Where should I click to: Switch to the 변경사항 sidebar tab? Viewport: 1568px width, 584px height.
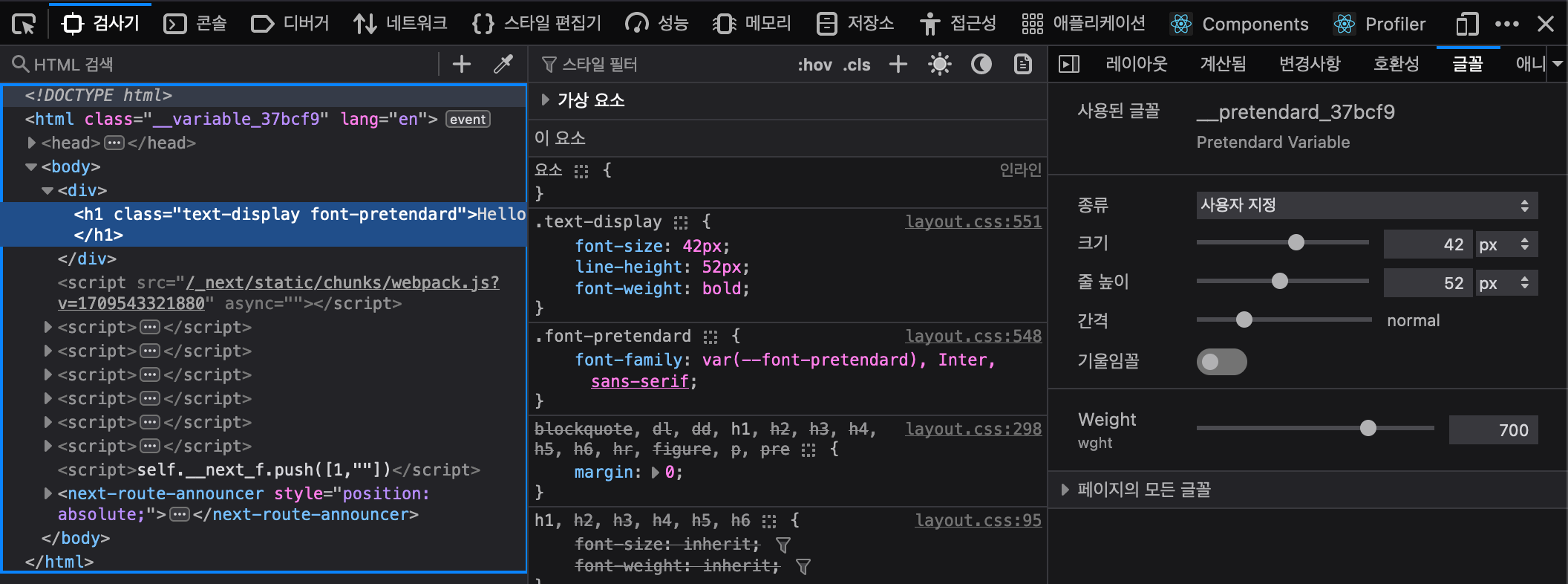point(1310,64)
